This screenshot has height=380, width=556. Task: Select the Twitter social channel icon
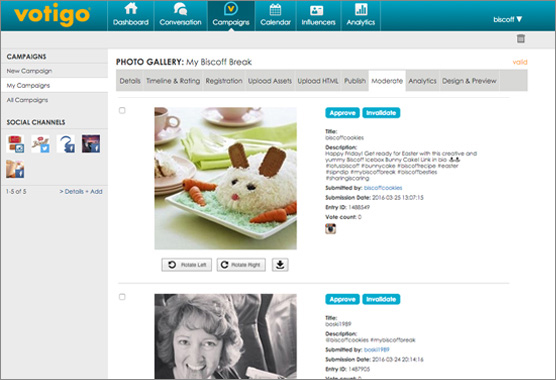[x=40, y=144]
